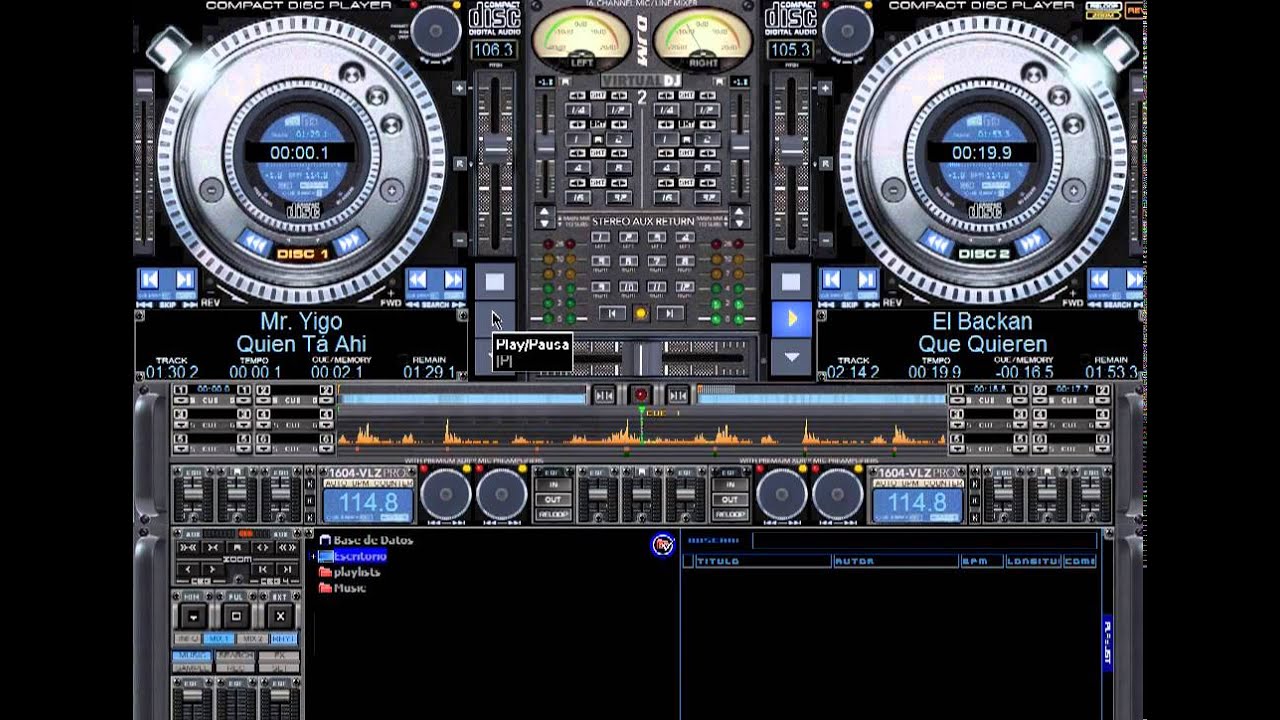Click the previous button left of yellow mixer light
The width and height of the screenshot is (1280, 720).
[x=612, y=313]
